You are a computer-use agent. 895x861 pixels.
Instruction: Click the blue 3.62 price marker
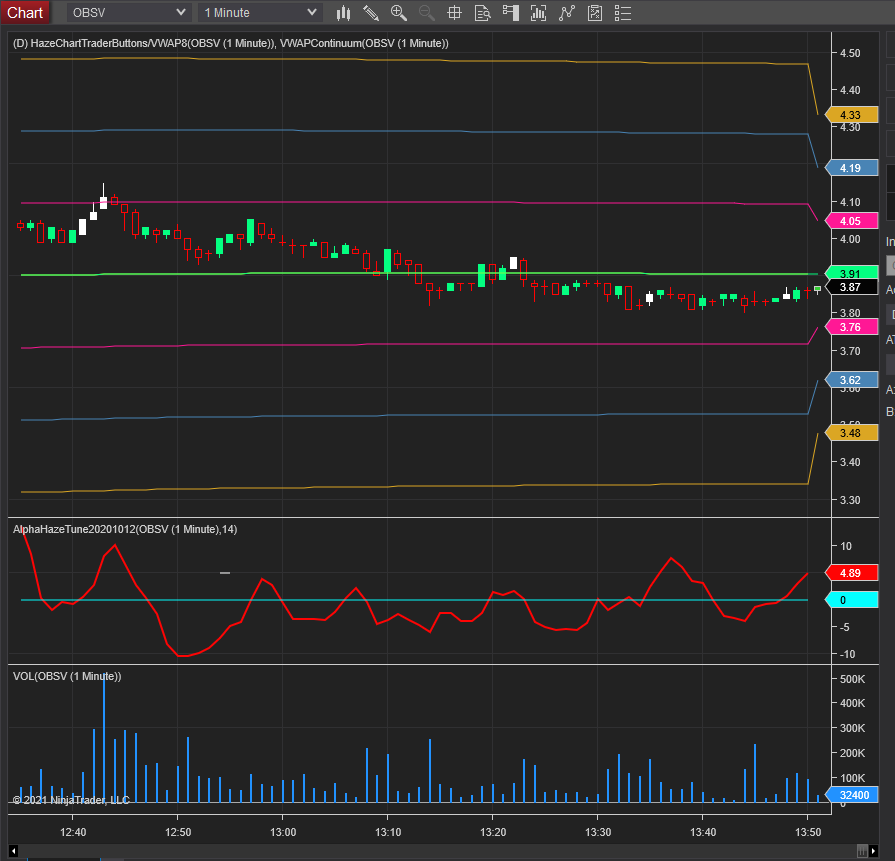pos(851,380)
